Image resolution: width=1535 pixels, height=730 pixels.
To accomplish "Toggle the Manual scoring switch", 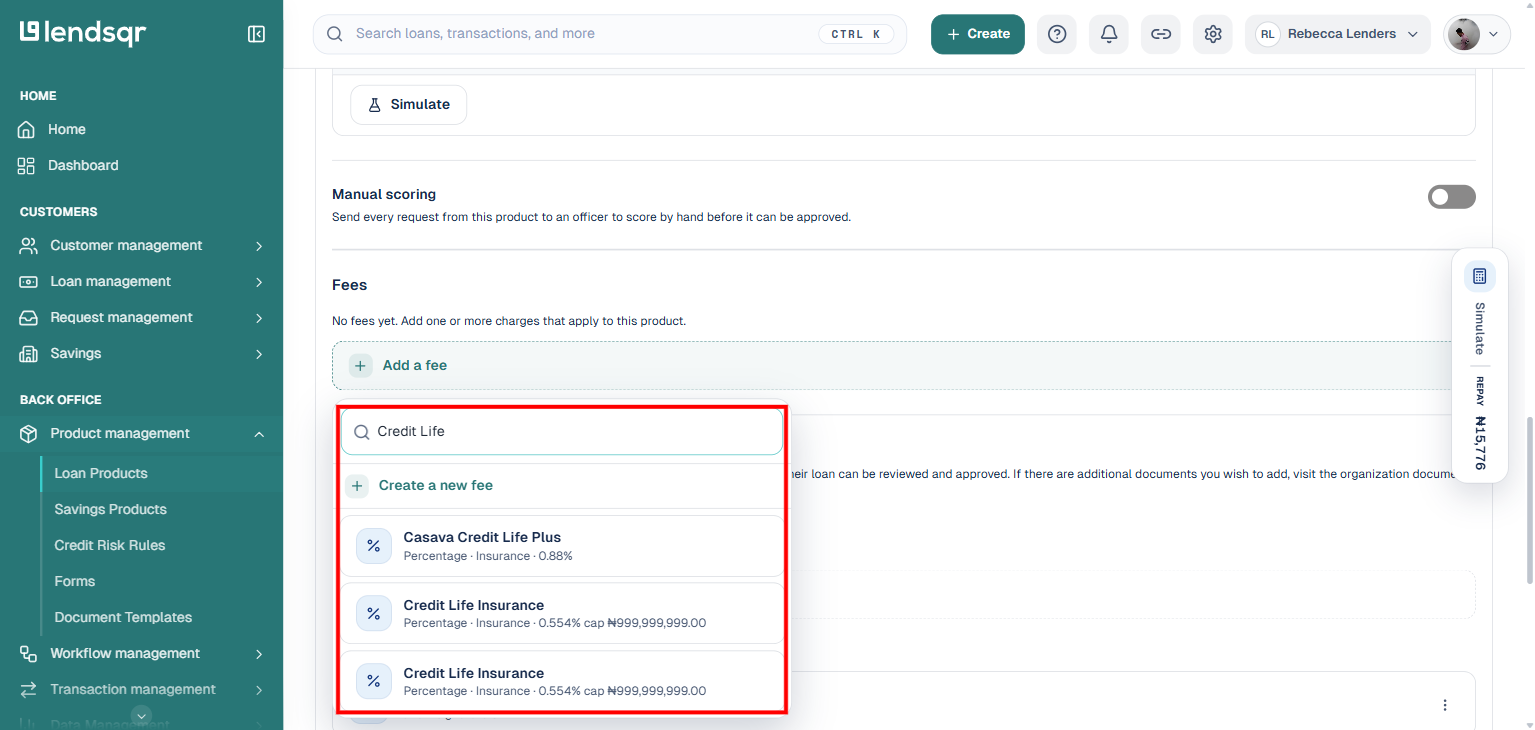I will coord(1451,197).
